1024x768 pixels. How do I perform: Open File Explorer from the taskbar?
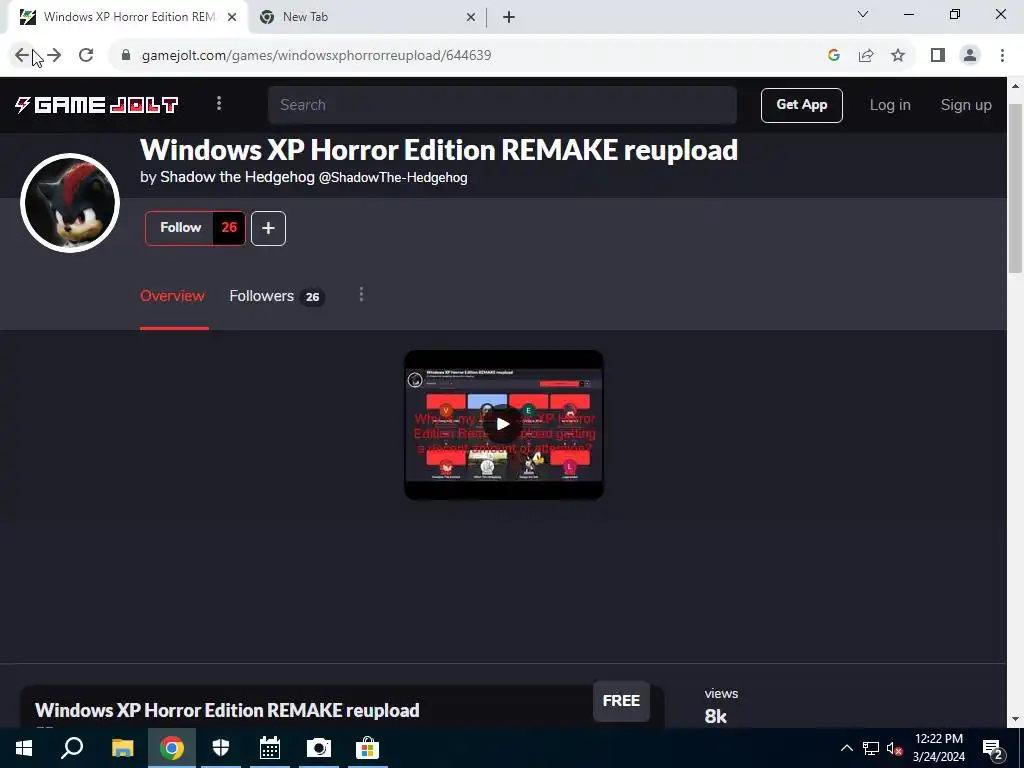click(x=122, y=748)
